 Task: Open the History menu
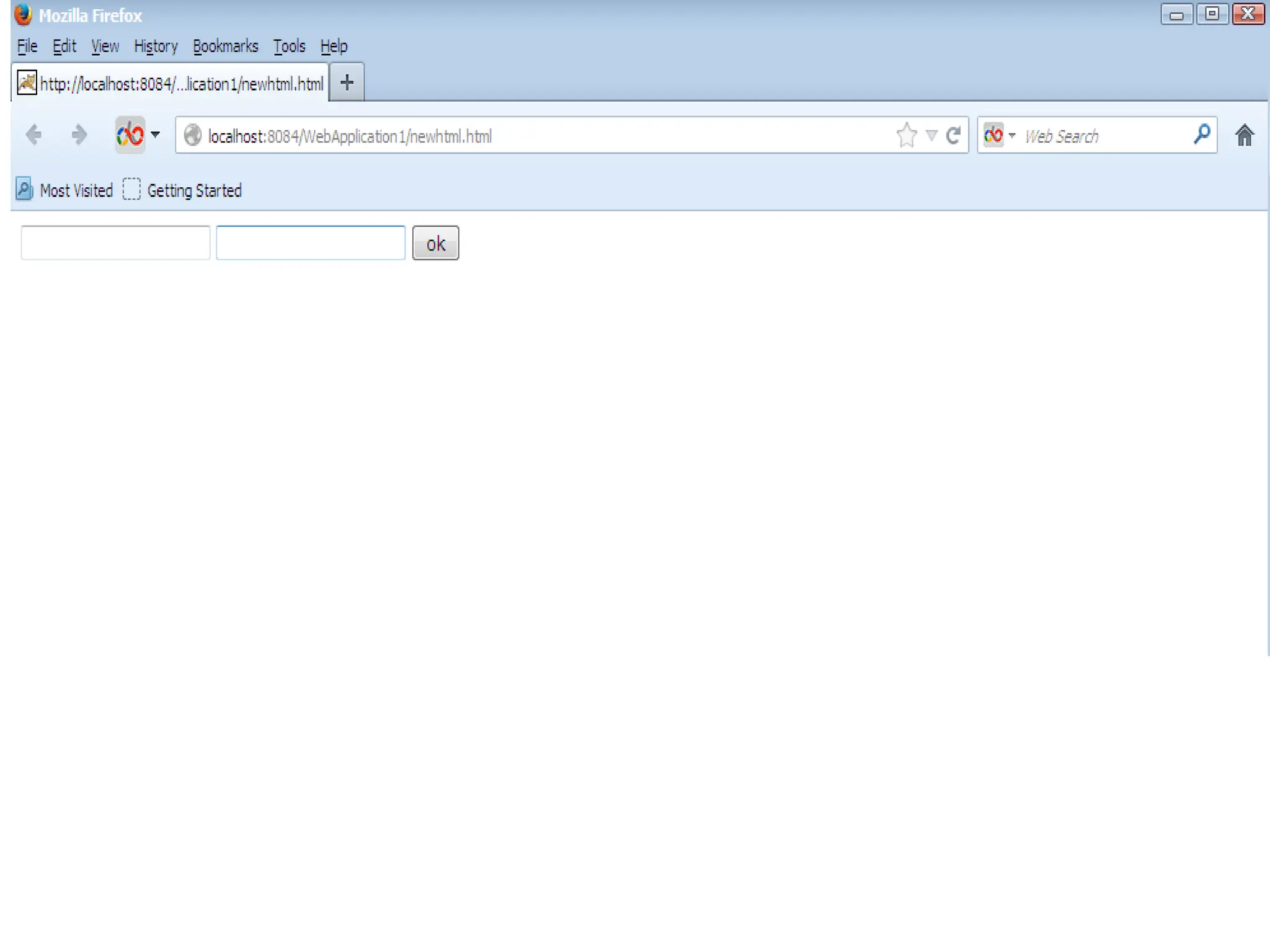156,46
